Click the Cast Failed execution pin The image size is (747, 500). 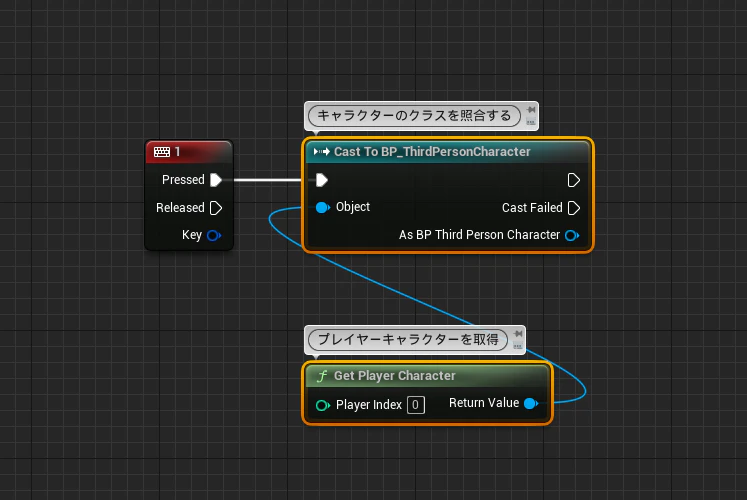(574, 208)
